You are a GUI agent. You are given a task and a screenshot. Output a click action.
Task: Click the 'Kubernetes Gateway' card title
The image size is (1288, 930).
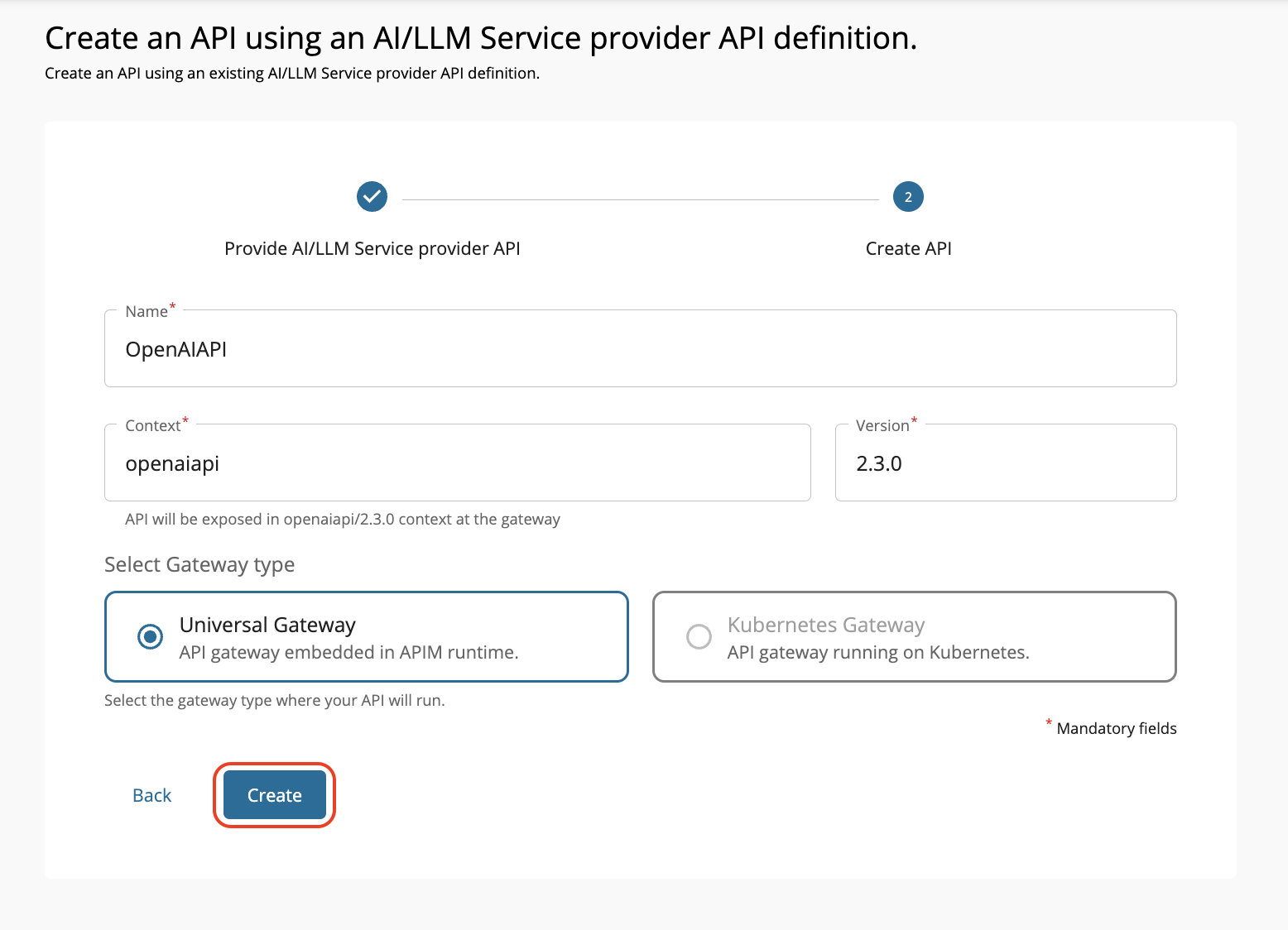pyautogui.click(x=826, y=625)
